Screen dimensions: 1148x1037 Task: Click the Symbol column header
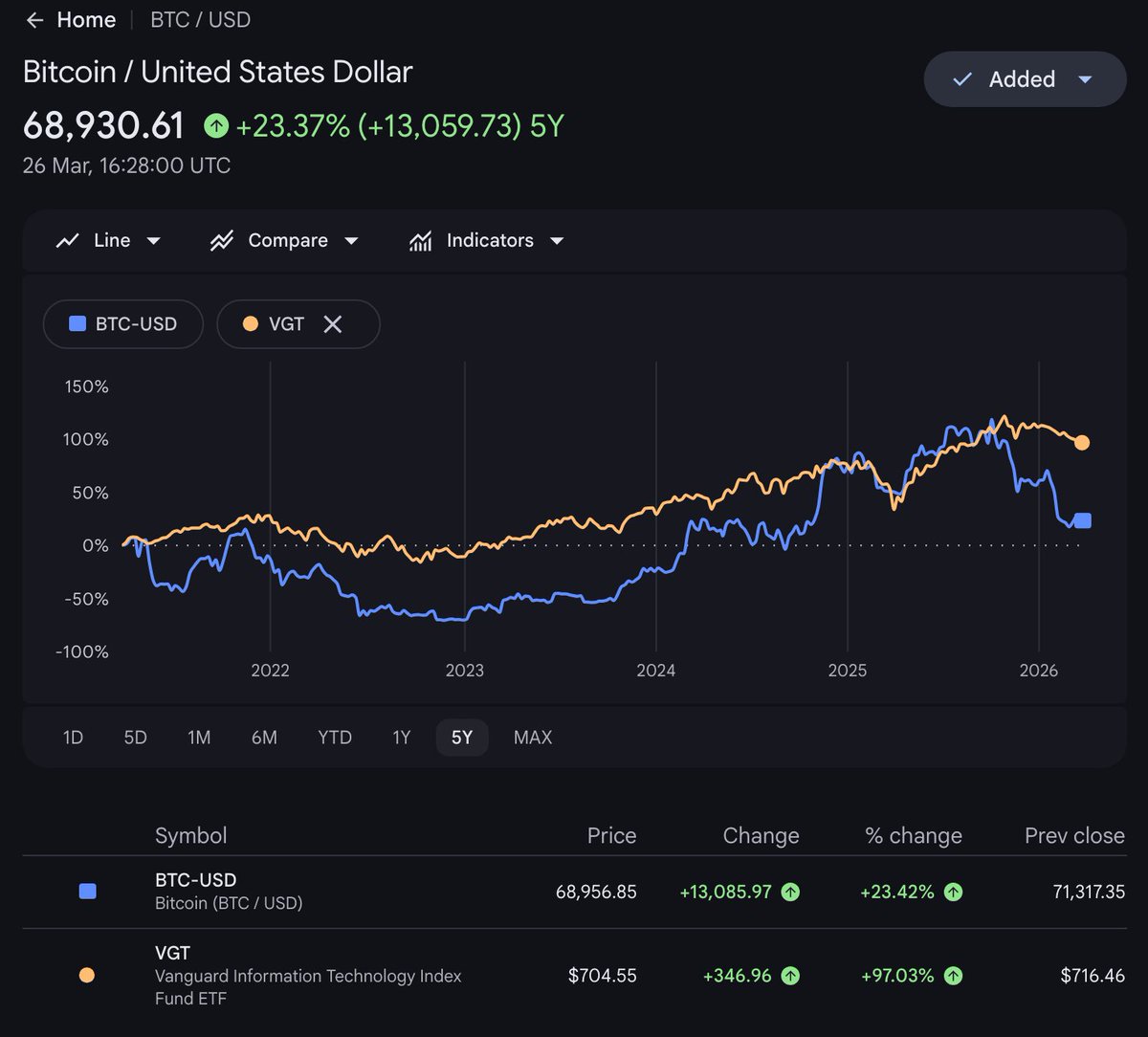point(191,835)
